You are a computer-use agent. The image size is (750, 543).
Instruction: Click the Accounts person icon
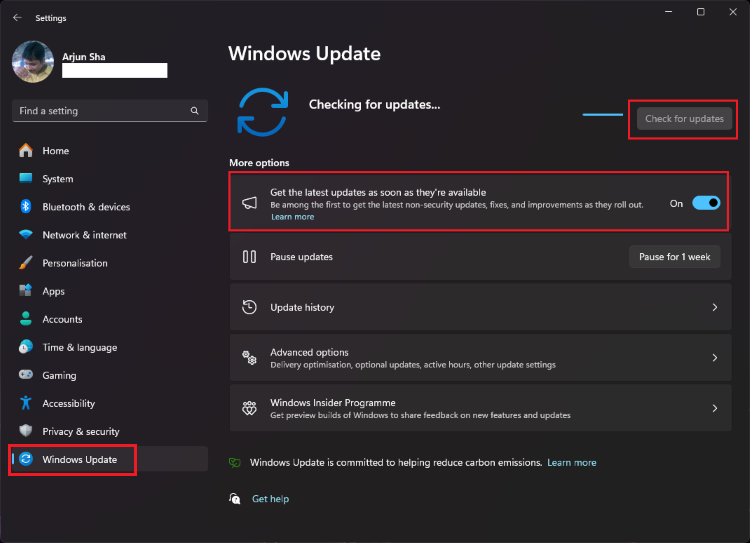tap(26, 319)
